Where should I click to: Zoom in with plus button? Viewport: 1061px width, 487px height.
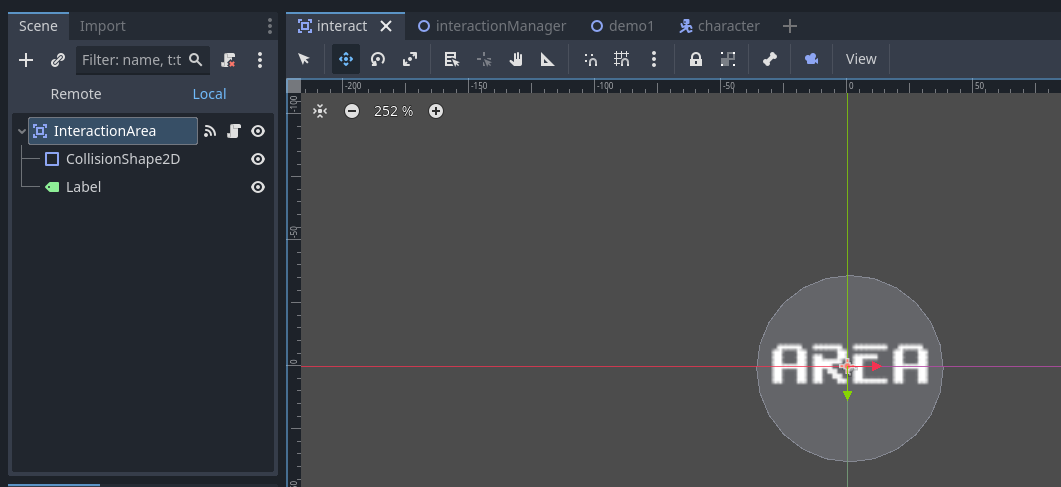(436, 111)
